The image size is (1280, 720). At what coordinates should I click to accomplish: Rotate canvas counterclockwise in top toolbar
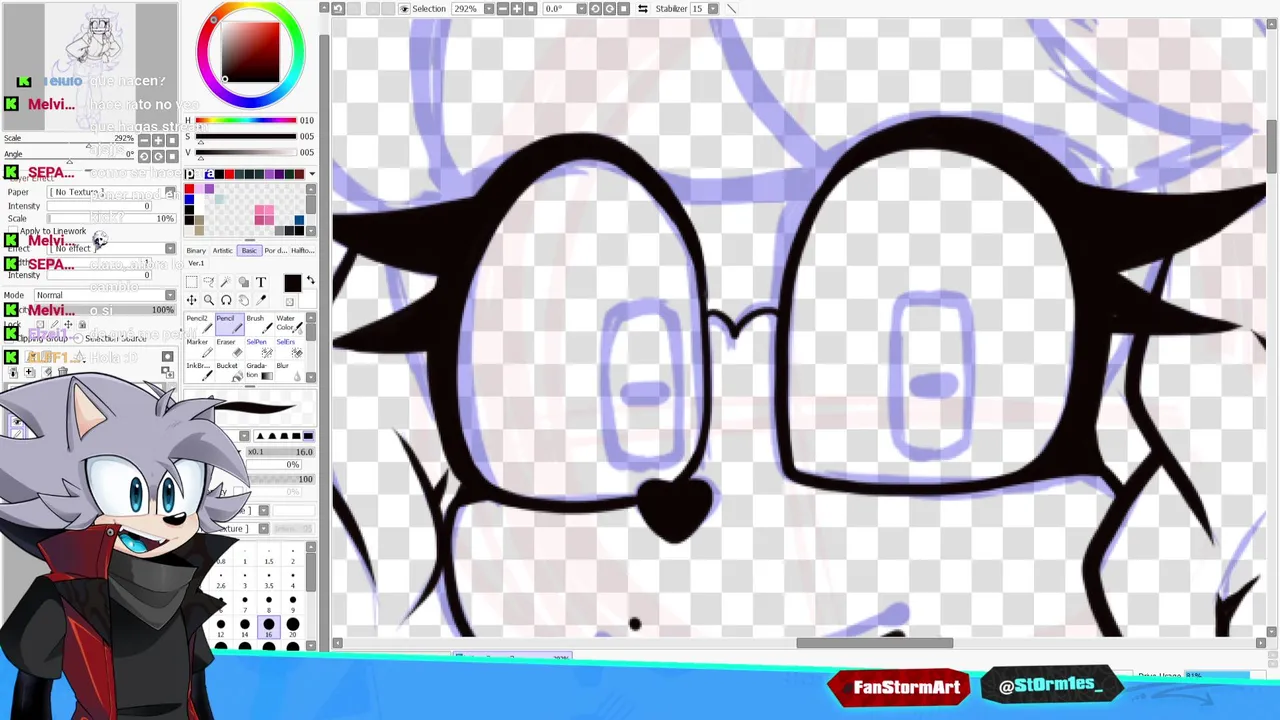(595, 8)
